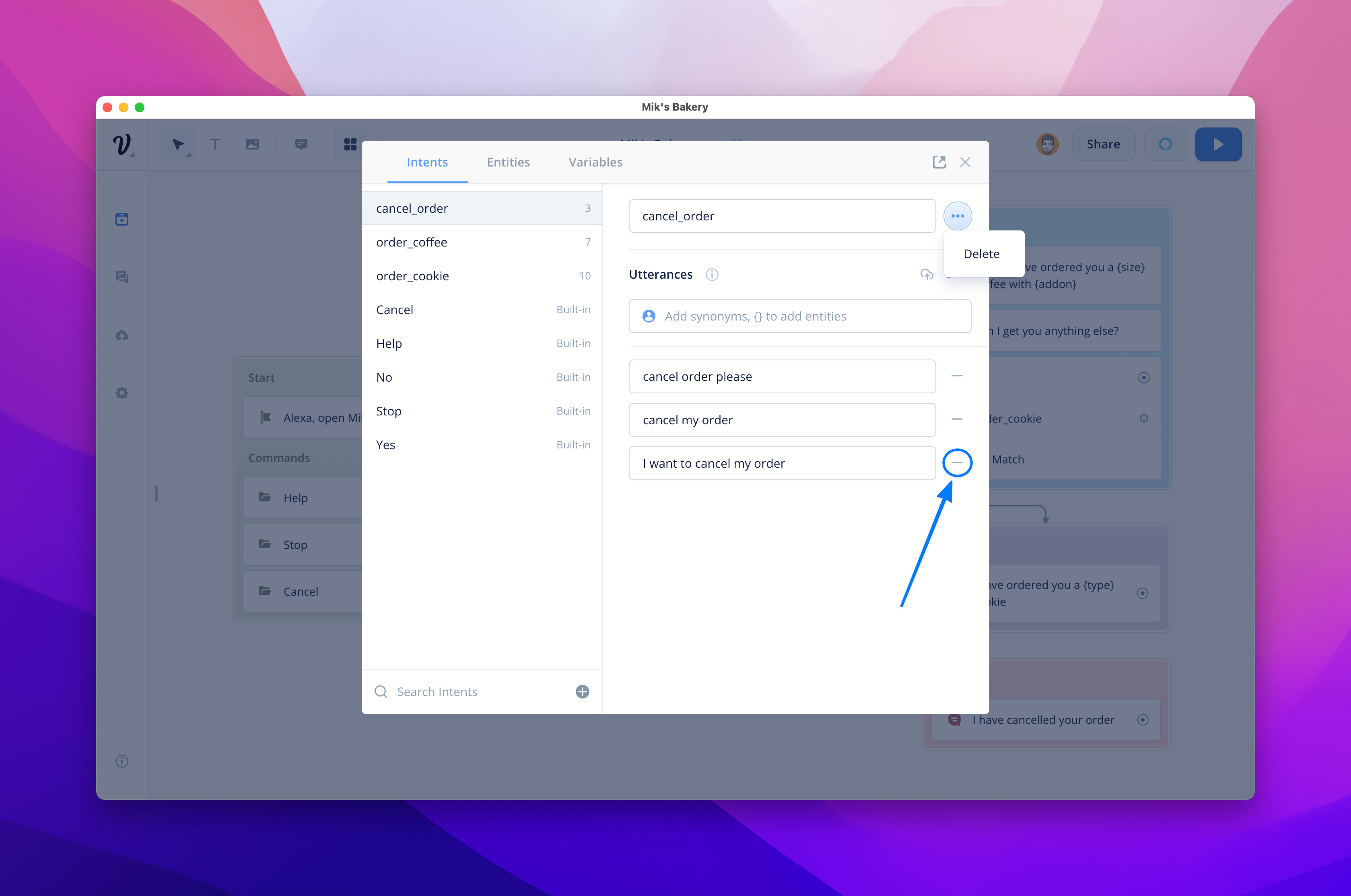Image resolution: width=1351 pixels, height=896 pixels.
Task: Open the model grid icon
Action: click(x=350, y=144)
